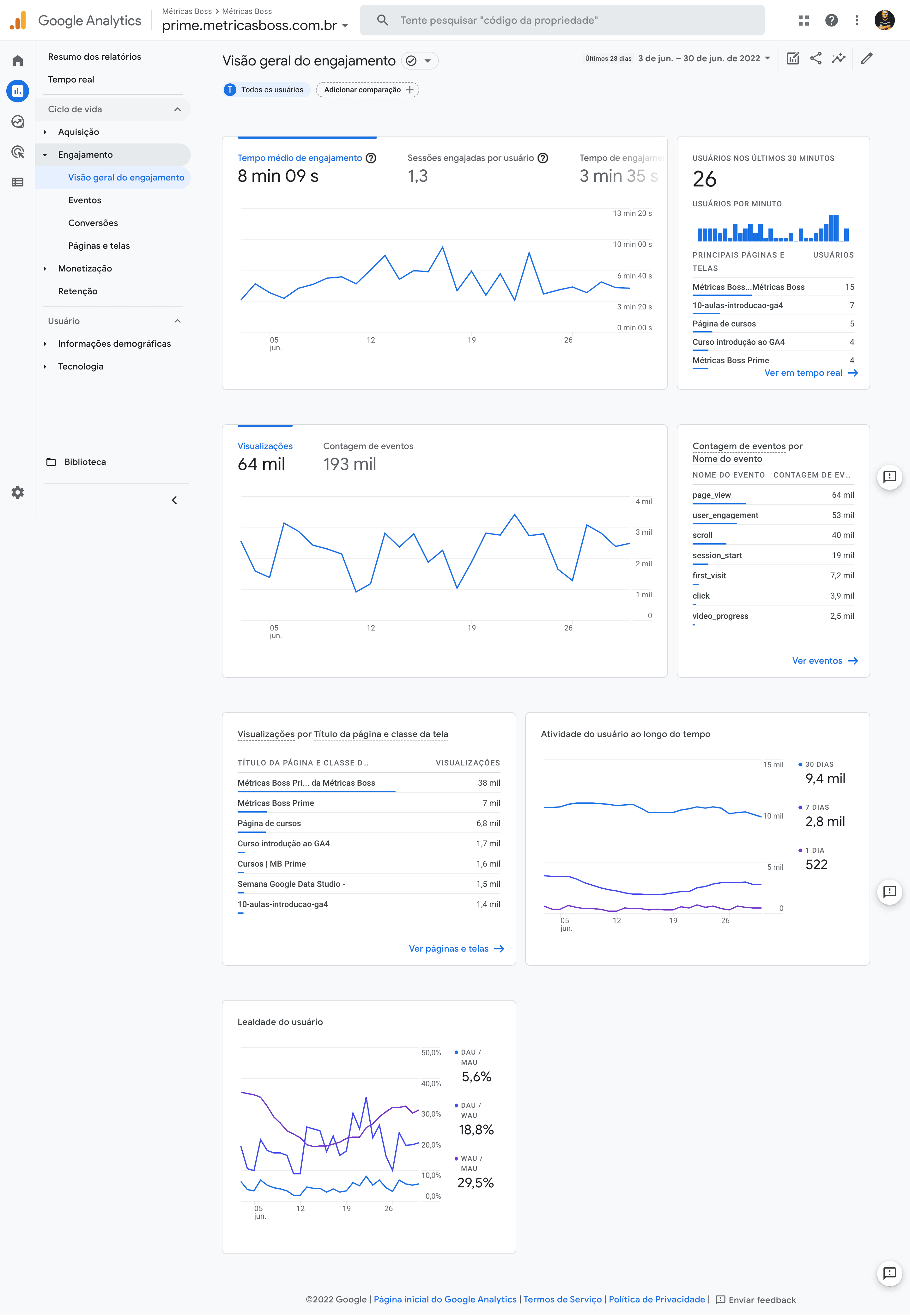
Task: Open Ver em tempo real link
Action: [x=804, y=372]
